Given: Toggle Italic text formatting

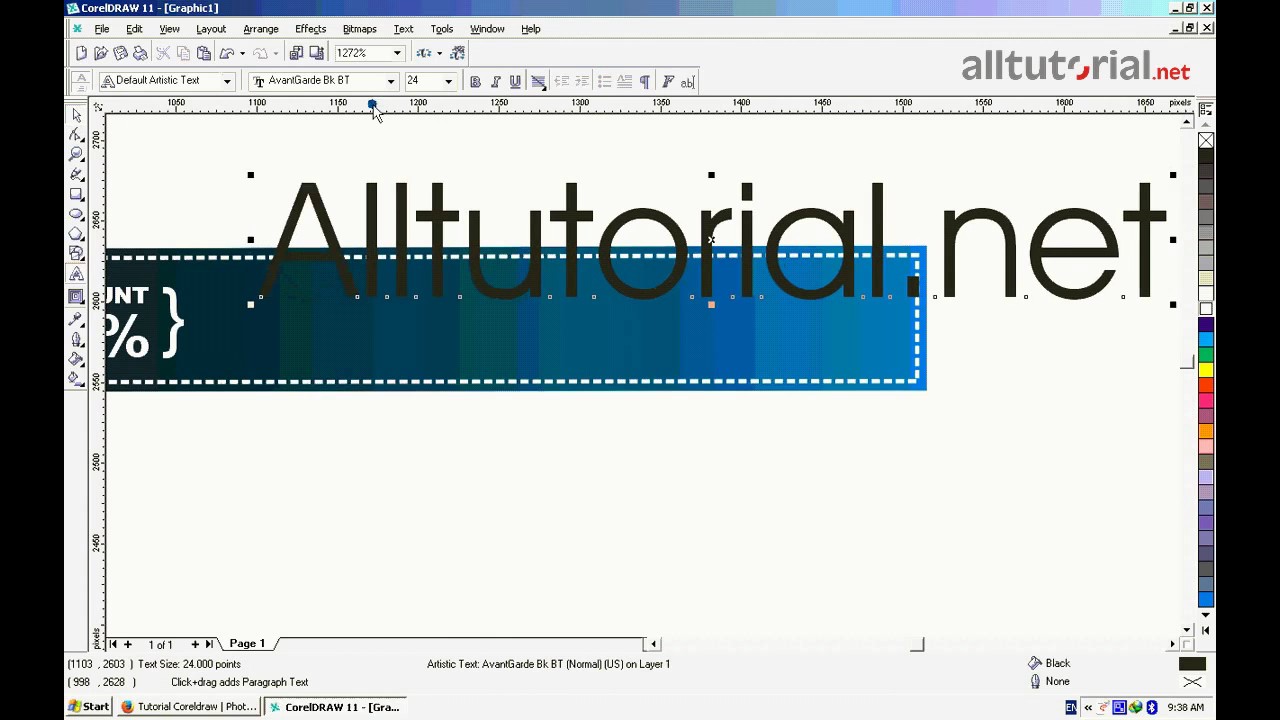Looking at the screenshot, I should (x=495, y=81).
